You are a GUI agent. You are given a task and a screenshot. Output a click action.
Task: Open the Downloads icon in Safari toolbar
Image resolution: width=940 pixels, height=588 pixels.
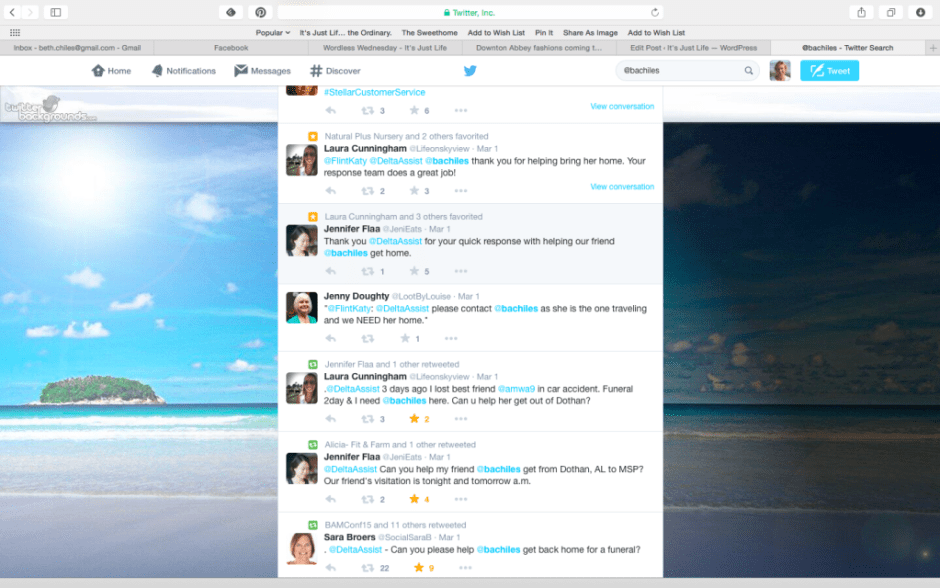click(920, 12)
